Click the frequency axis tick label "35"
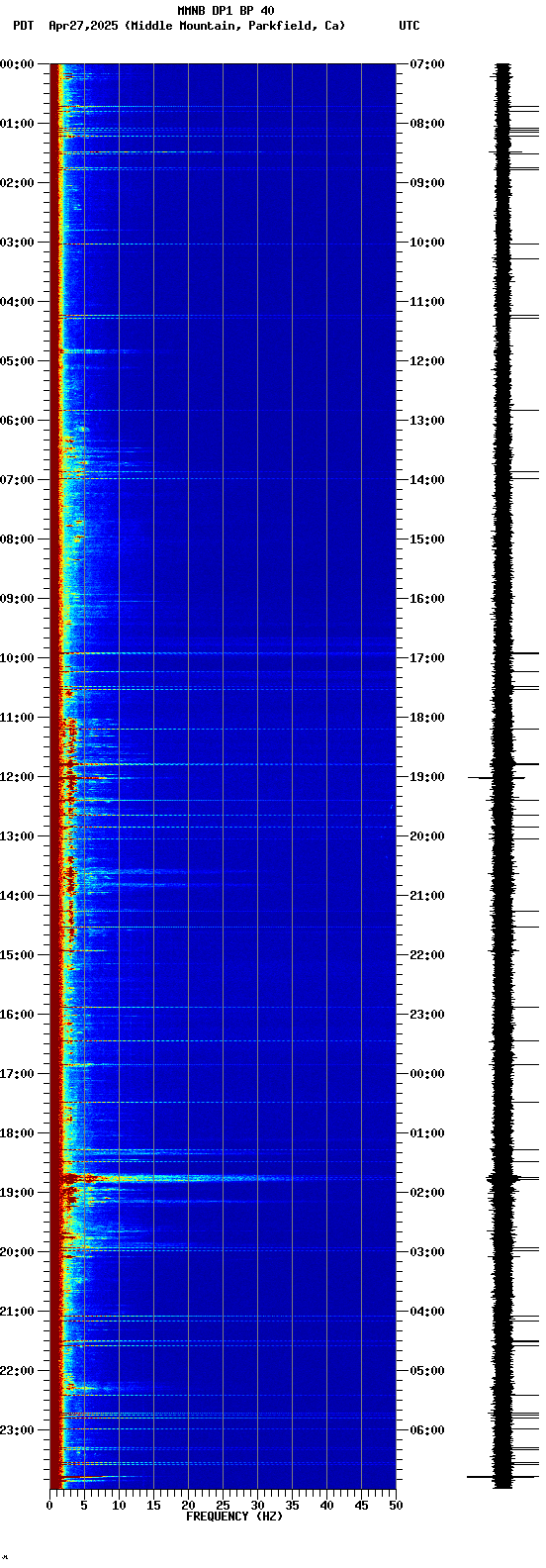This screenshot has width=546, height=1568. (x=292, y=1506)
